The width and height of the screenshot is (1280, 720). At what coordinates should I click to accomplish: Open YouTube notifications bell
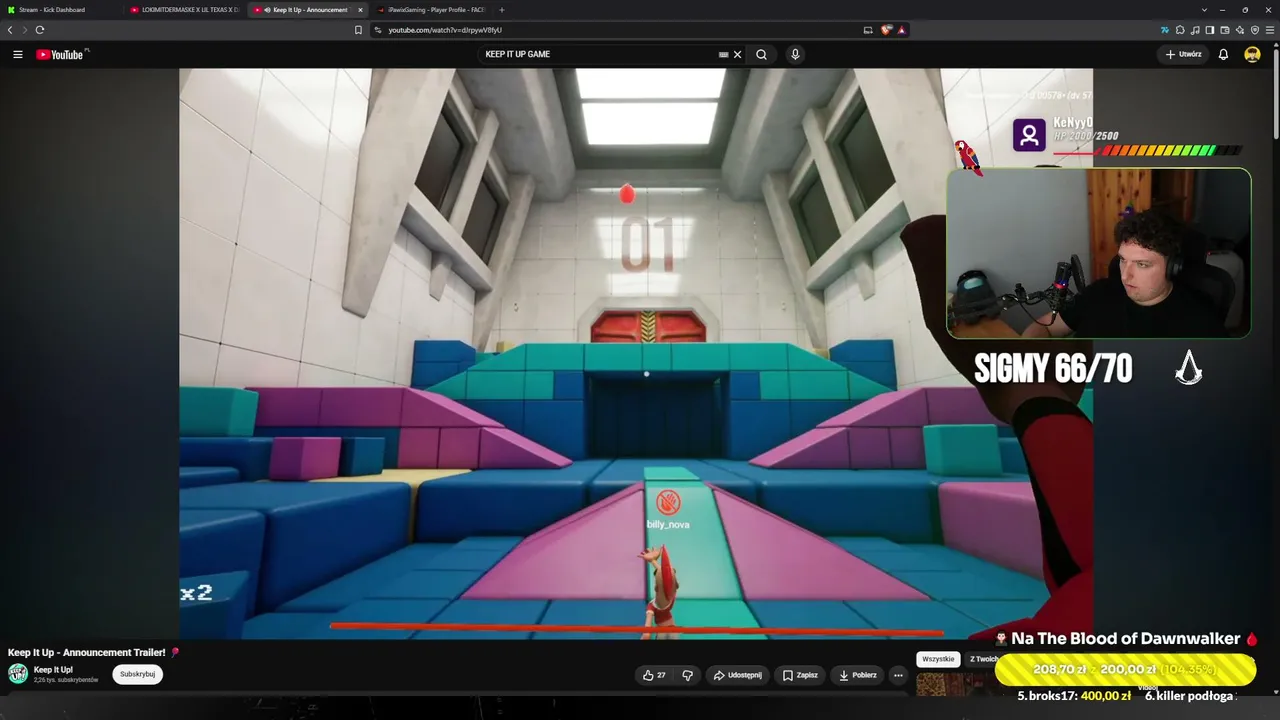(x=1223, y=54)
